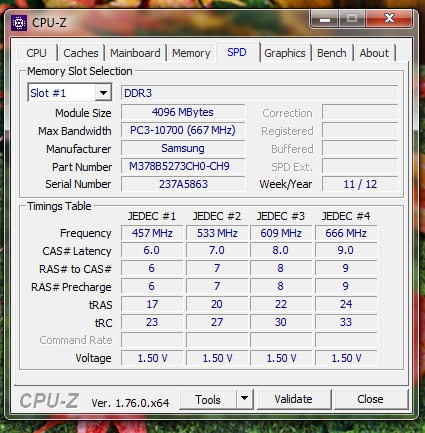Click the Timings Table group label
The image size is (425, 433).
click(x=59, y=206)
